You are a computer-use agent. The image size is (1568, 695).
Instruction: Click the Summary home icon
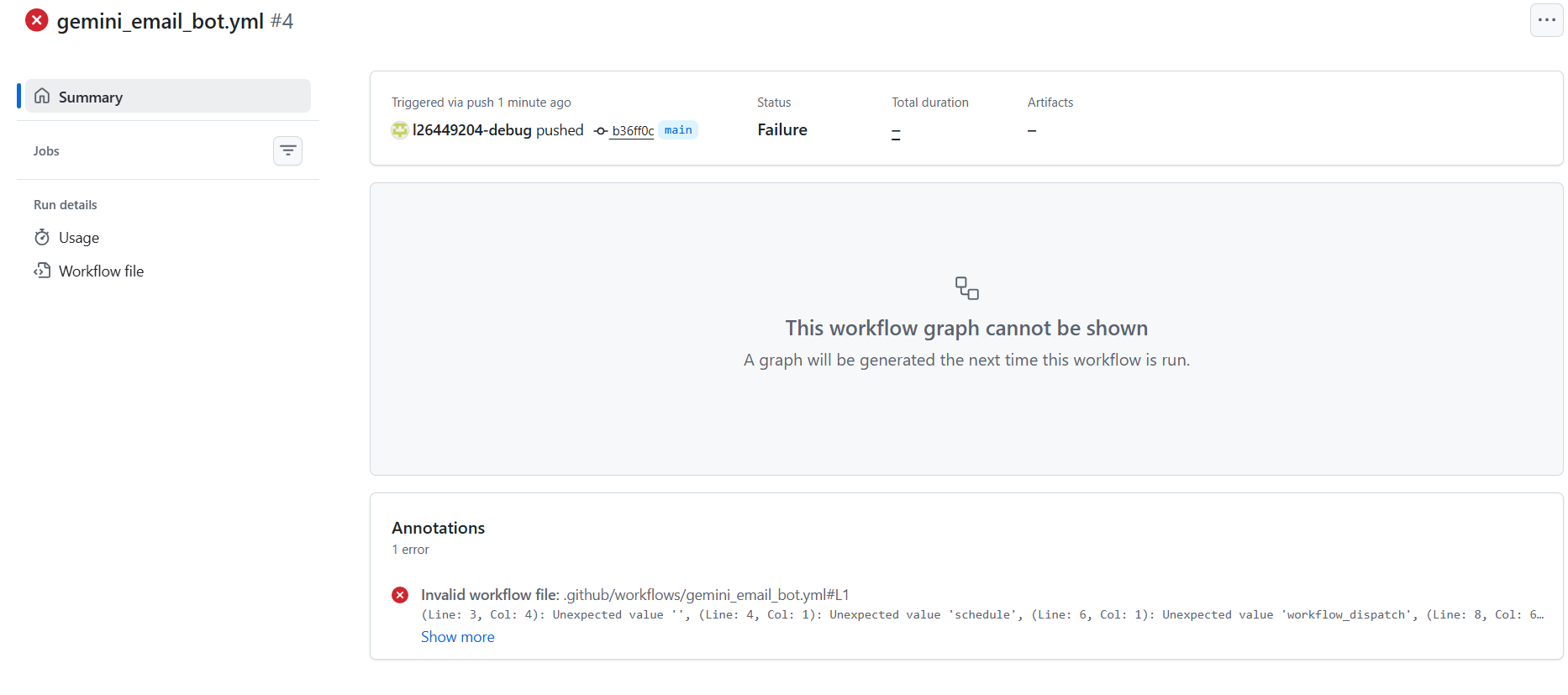pos(42,97)
